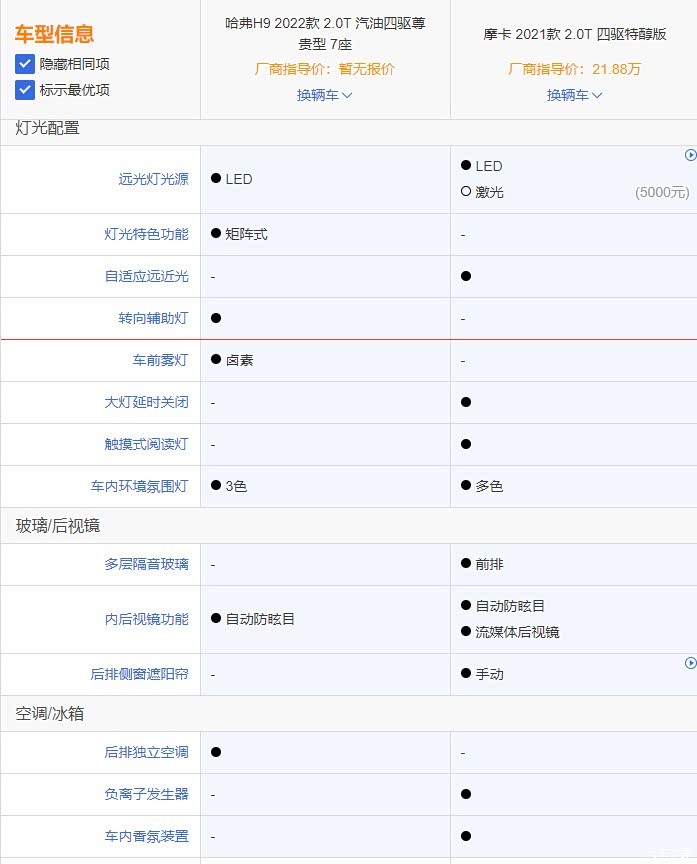Click 自动防眩目 value in 哈弗H9 column
Image resolution: width=697 pixels, height=864 pixels.
point(260,619)
